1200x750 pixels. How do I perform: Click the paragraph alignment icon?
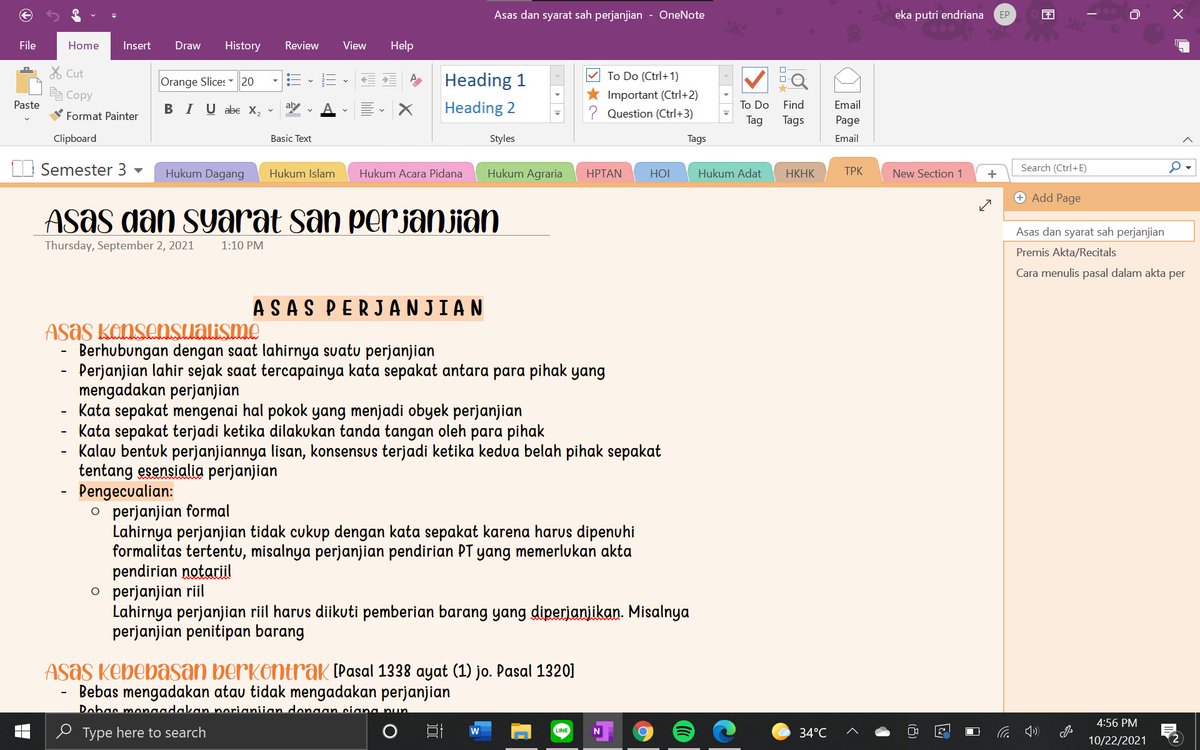[368, 109]
